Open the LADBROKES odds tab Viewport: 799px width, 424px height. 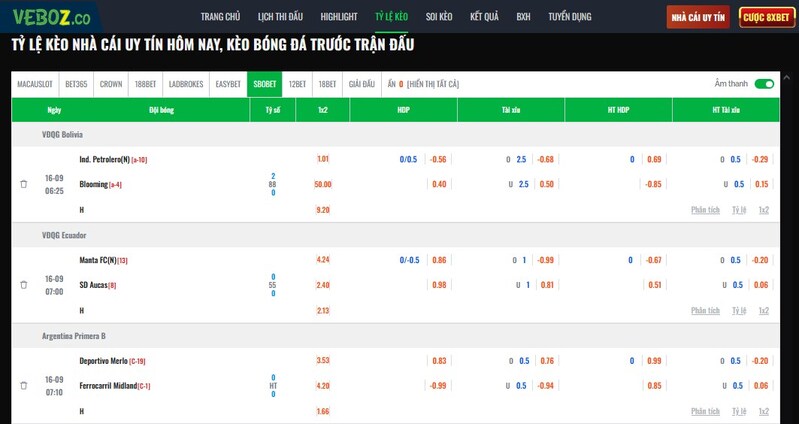[186, 84]
